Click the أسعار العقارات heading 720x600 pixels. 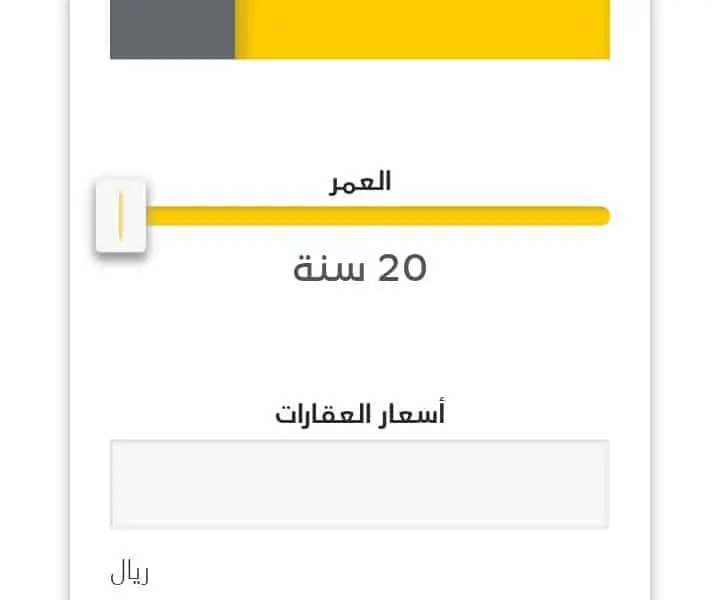coord(360,413)
